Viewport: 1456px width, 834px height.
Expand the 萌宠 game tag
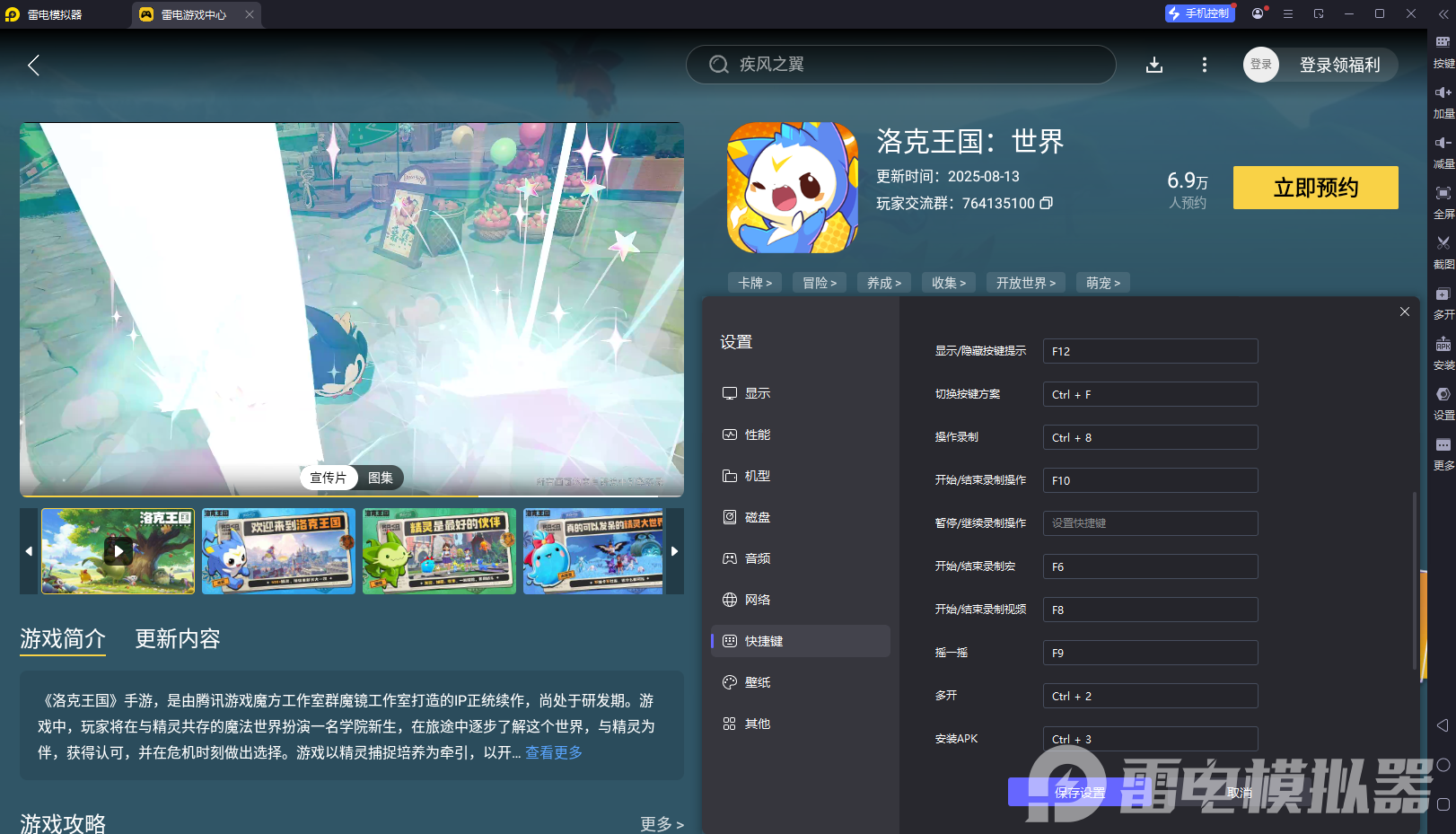coord(1102,282)
